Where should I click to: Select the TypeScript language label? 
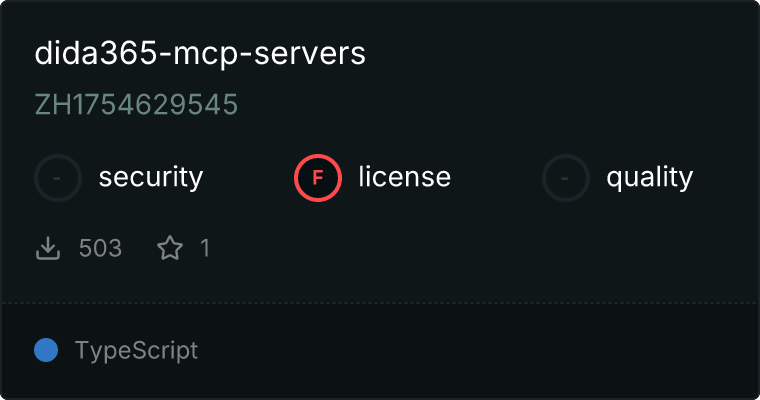[x=137, y=351]
